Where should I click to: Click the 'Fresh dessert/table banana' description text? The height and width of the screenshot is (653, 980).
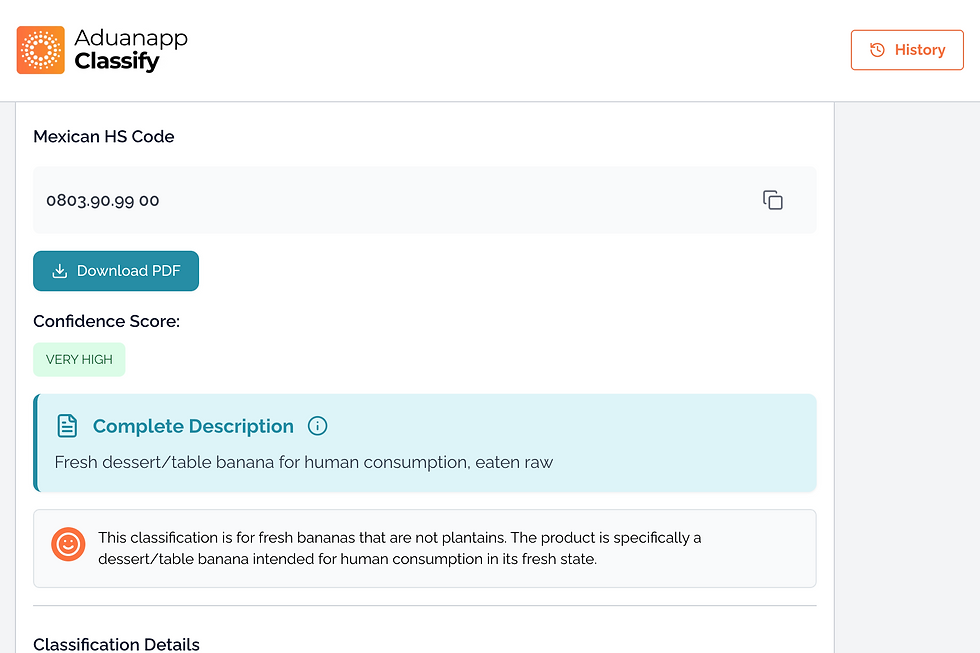304,462
